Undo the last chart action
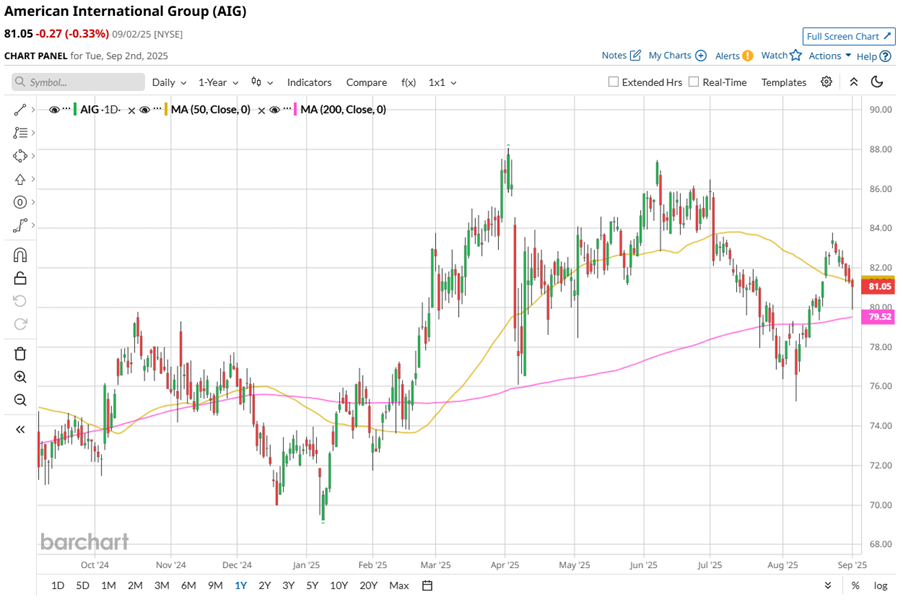 (x=20, y=301)
